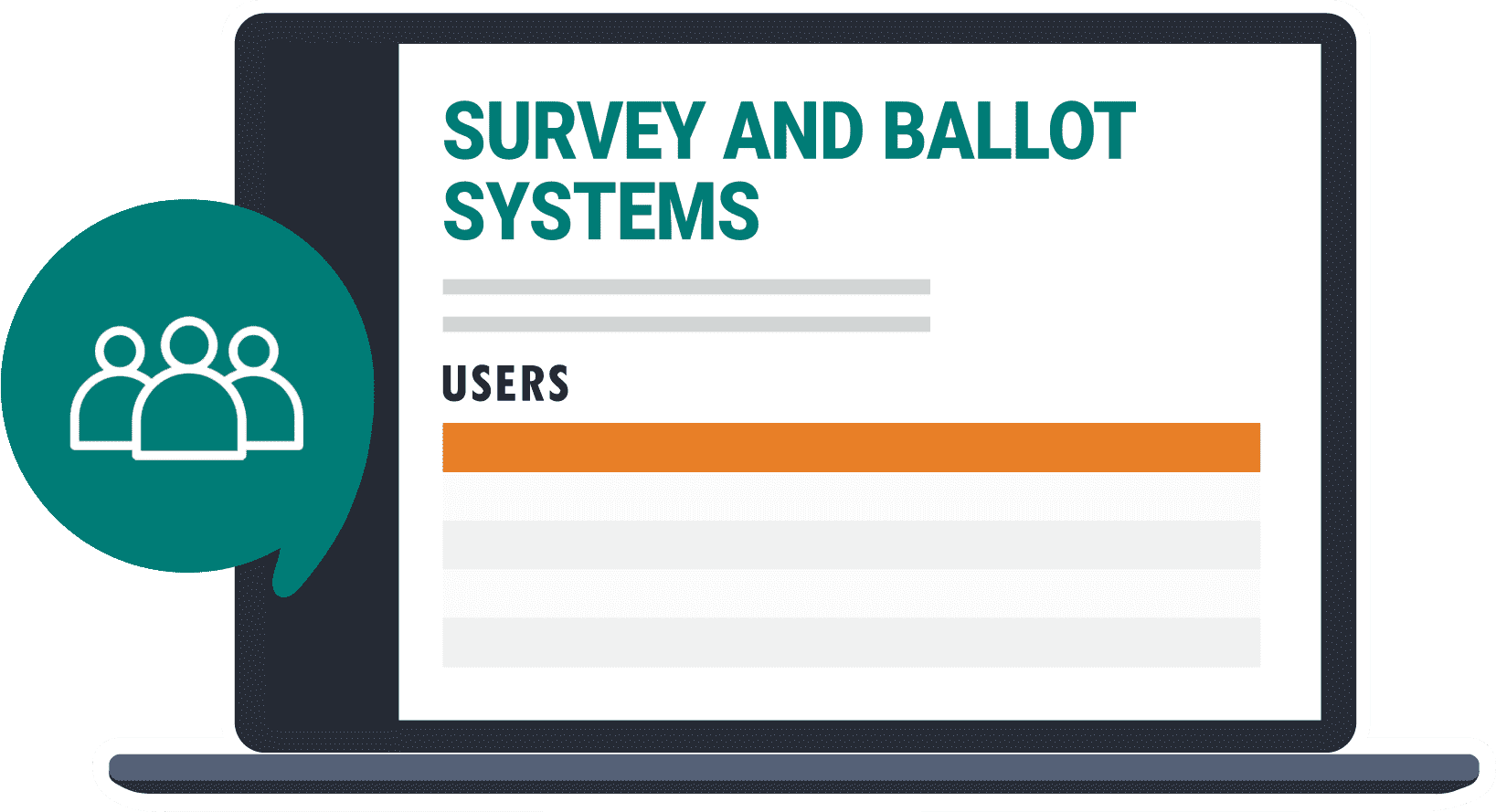Click the word SYSTEMS in the title
Image resolution: width=1496 pixels, height=812 pixels.
601,212
